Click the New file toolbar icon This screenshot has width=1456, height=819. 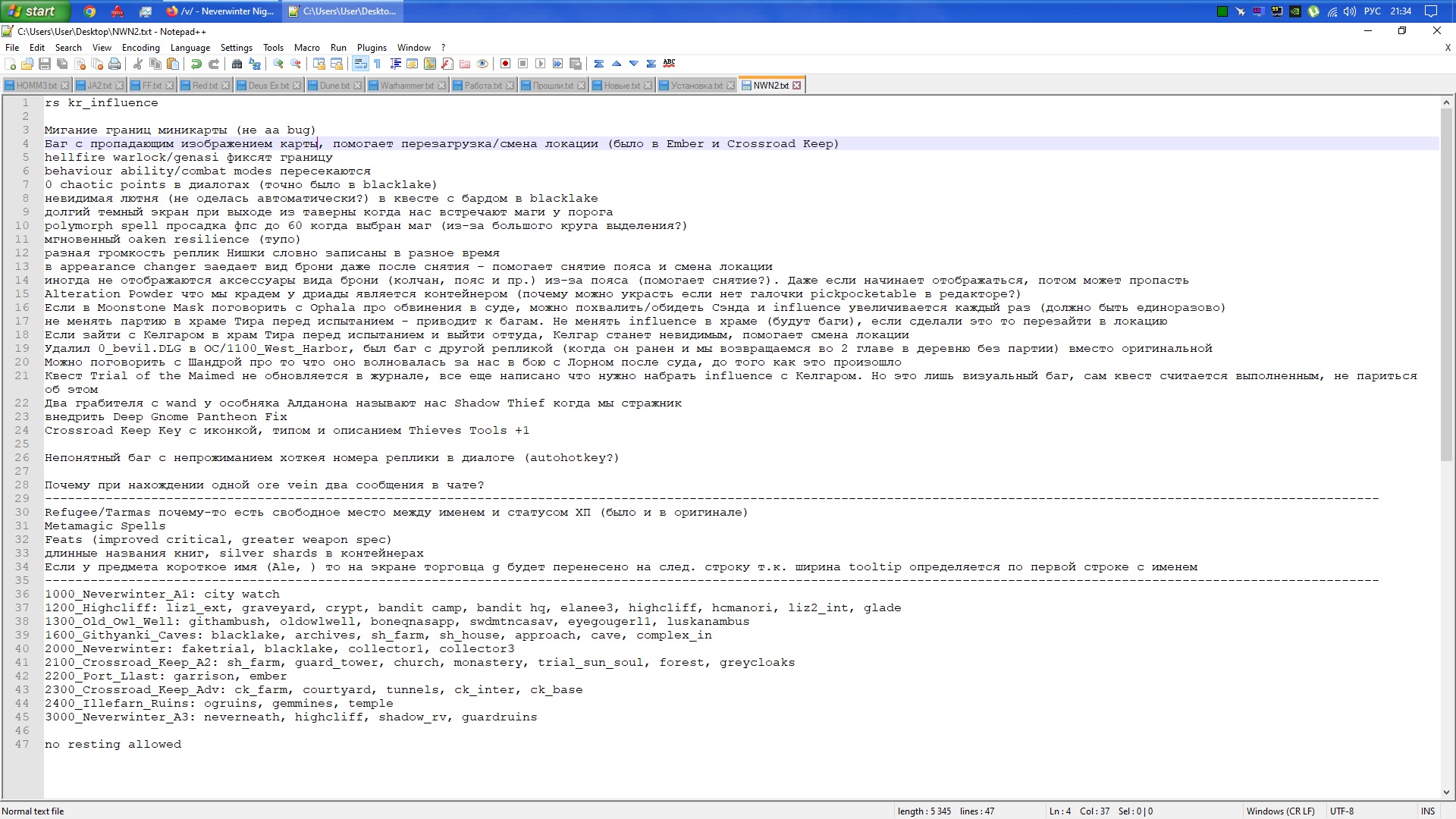pos(10,64)
